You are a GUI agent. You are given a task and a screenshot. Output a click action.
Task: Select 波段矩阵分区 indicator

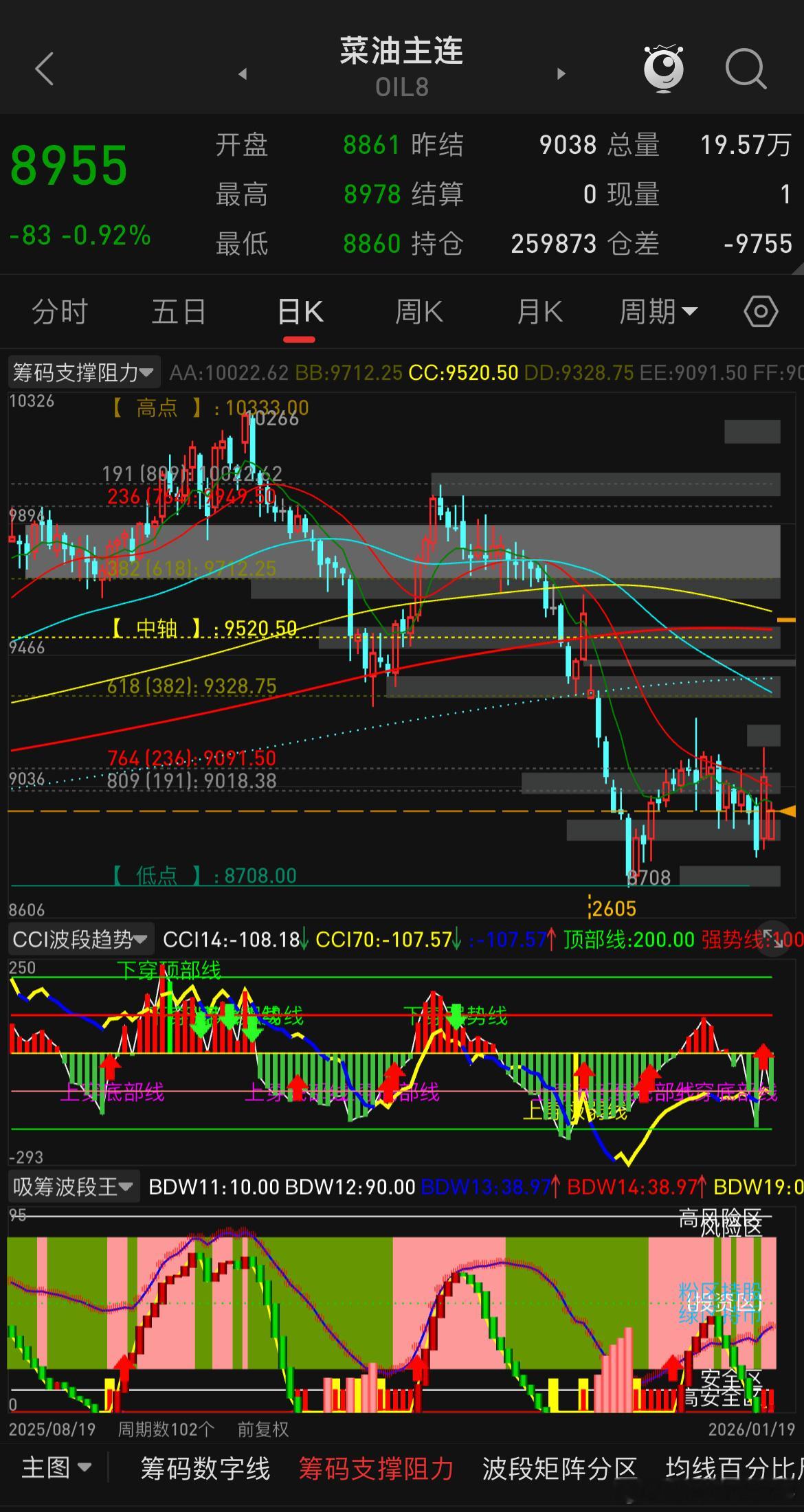point(559,1468)
